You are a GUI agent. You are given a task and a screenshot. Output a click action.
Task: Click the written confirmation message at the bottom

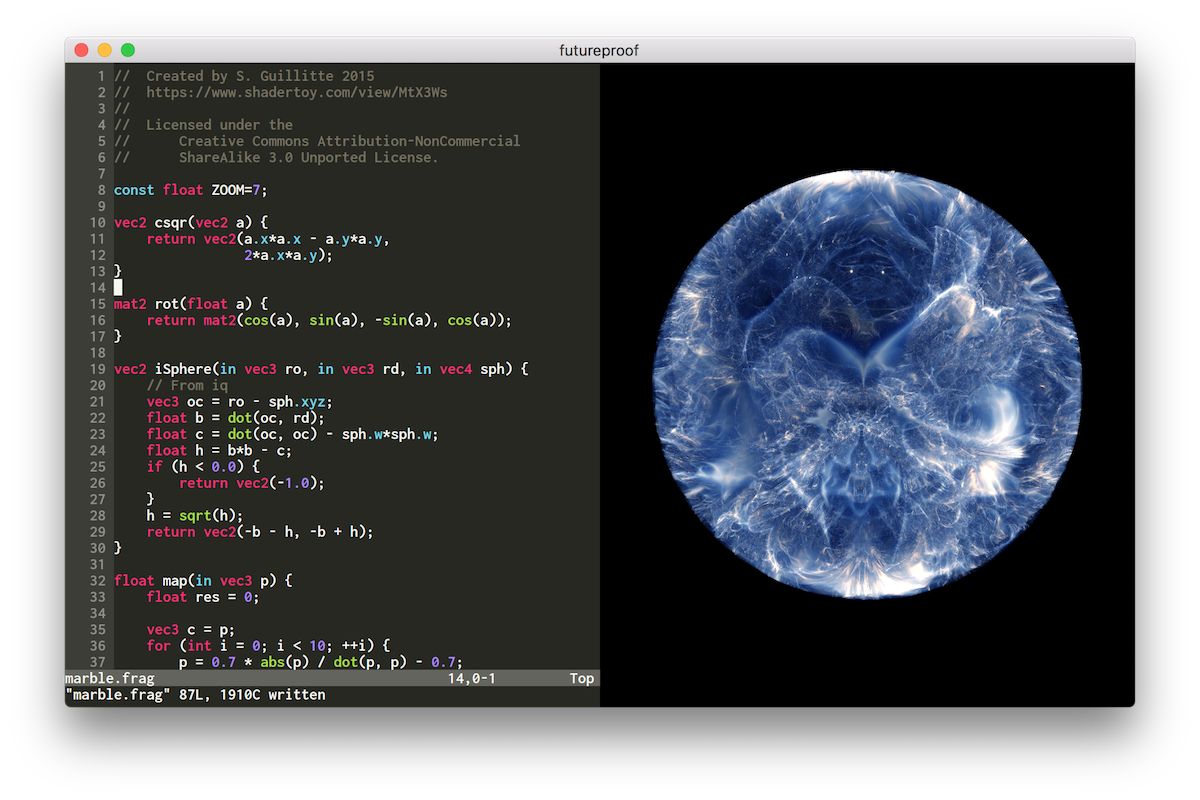coord(190,694)
